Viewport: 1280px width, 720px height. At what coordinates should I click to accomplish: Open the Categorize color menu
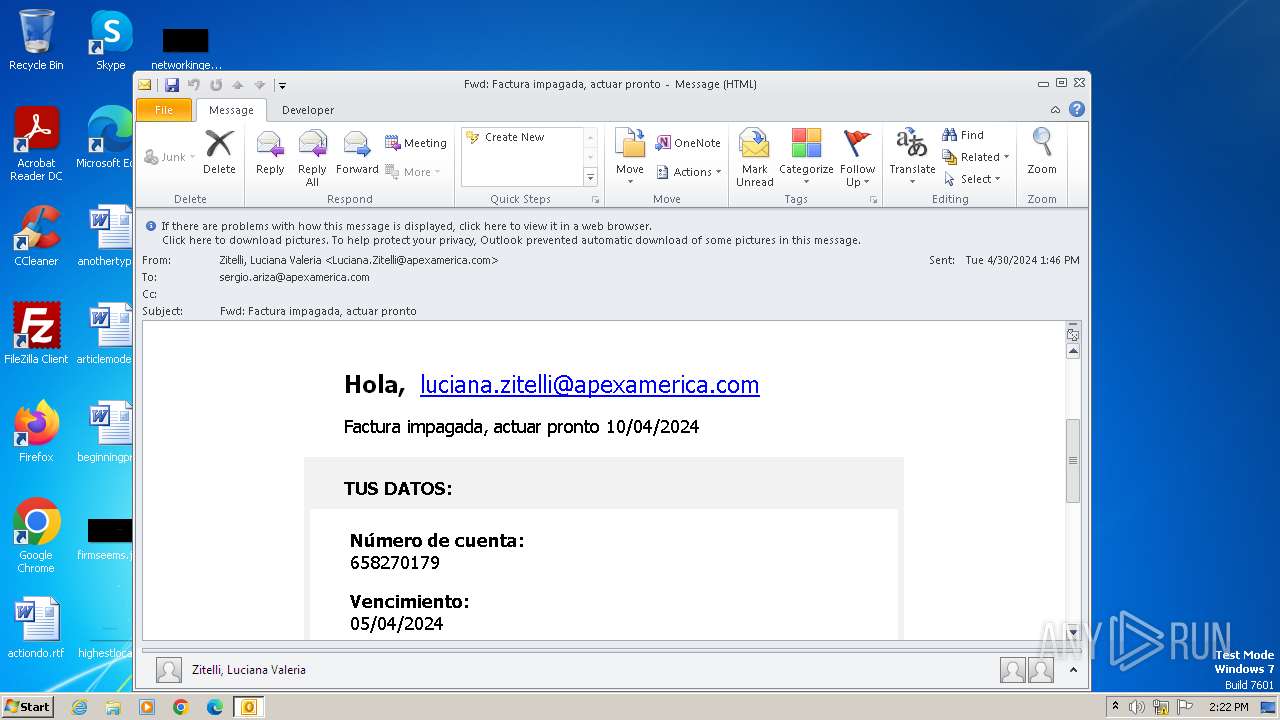(806, 157)
